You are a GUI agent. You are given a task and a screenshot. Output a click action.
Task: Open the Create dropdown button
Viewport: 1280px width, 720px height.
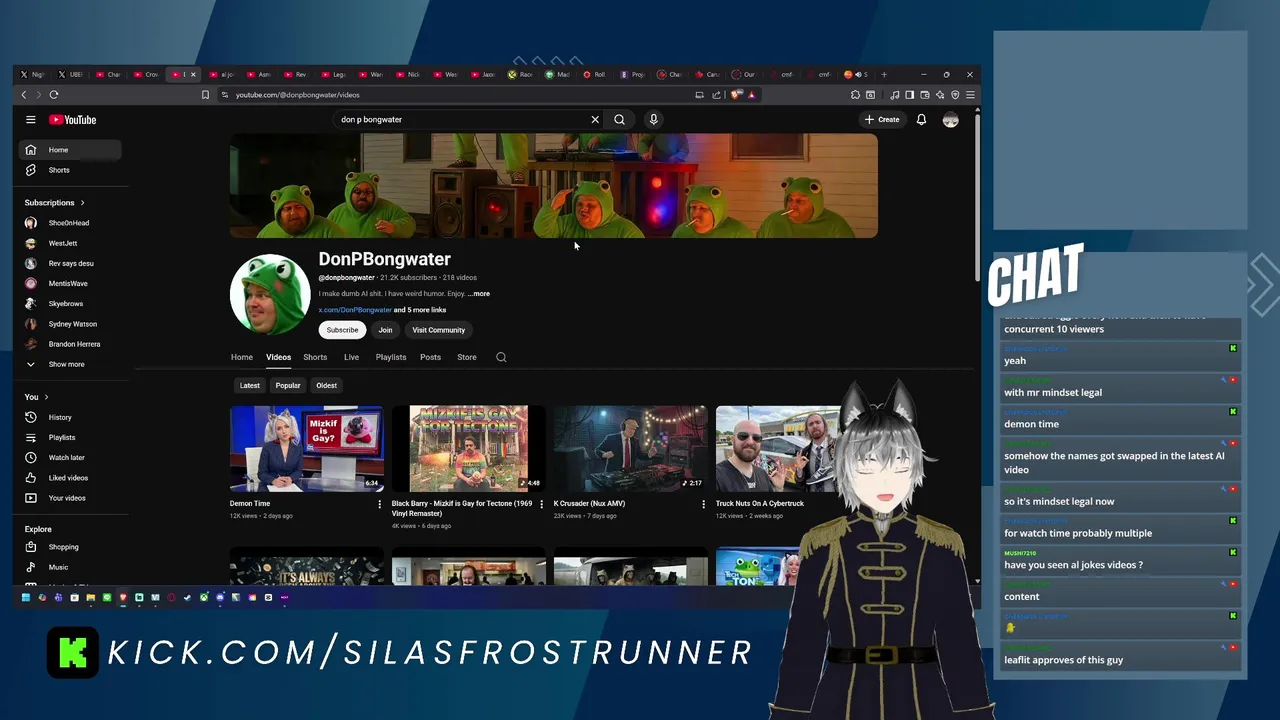pyautogui.click(x=882, y=119)
